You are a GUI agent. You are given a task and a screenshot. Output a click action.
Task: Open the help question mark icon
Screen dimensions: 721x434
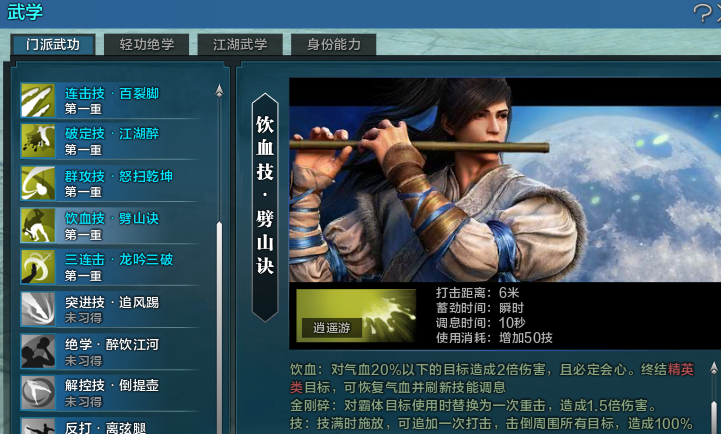[x=702, y=13]
